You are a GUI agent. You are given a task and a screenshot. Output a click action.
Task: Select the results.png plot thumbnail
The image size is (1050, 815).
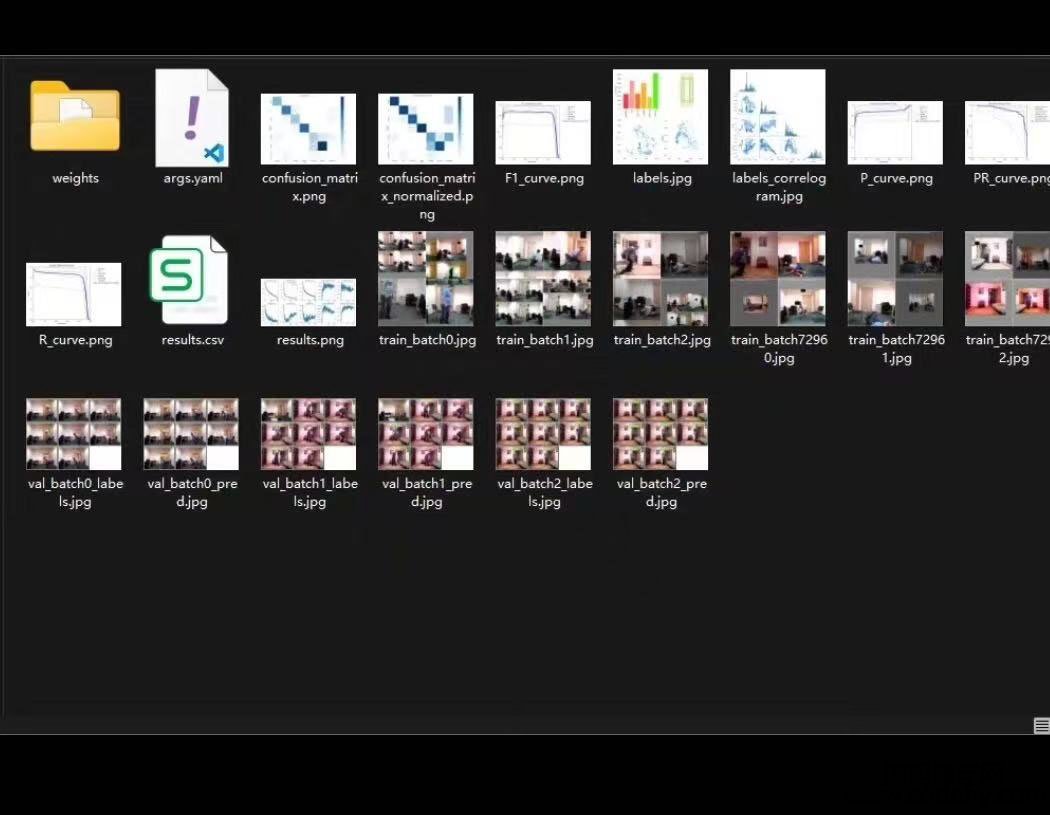(x=308, y=302)
